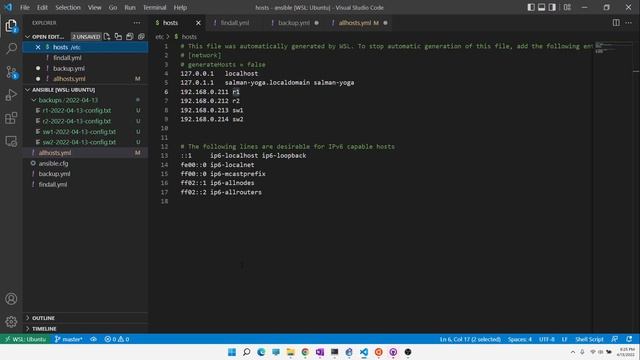Open File Explorer from the taskbar
The height and width of the screenshot is (360, 640).
click(291, 352)
